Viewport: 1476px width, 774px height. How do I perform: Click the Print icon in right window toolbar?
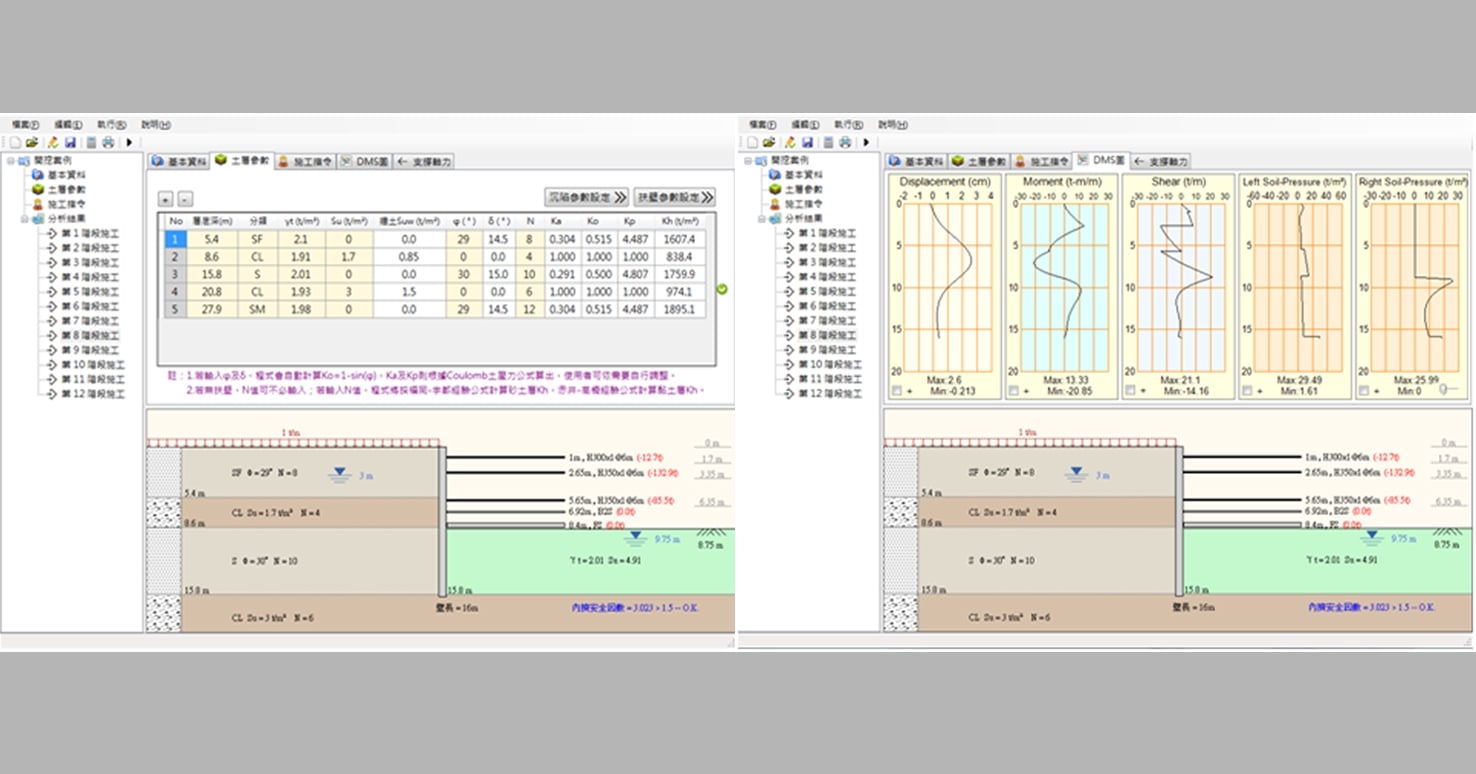click(845, 142)
